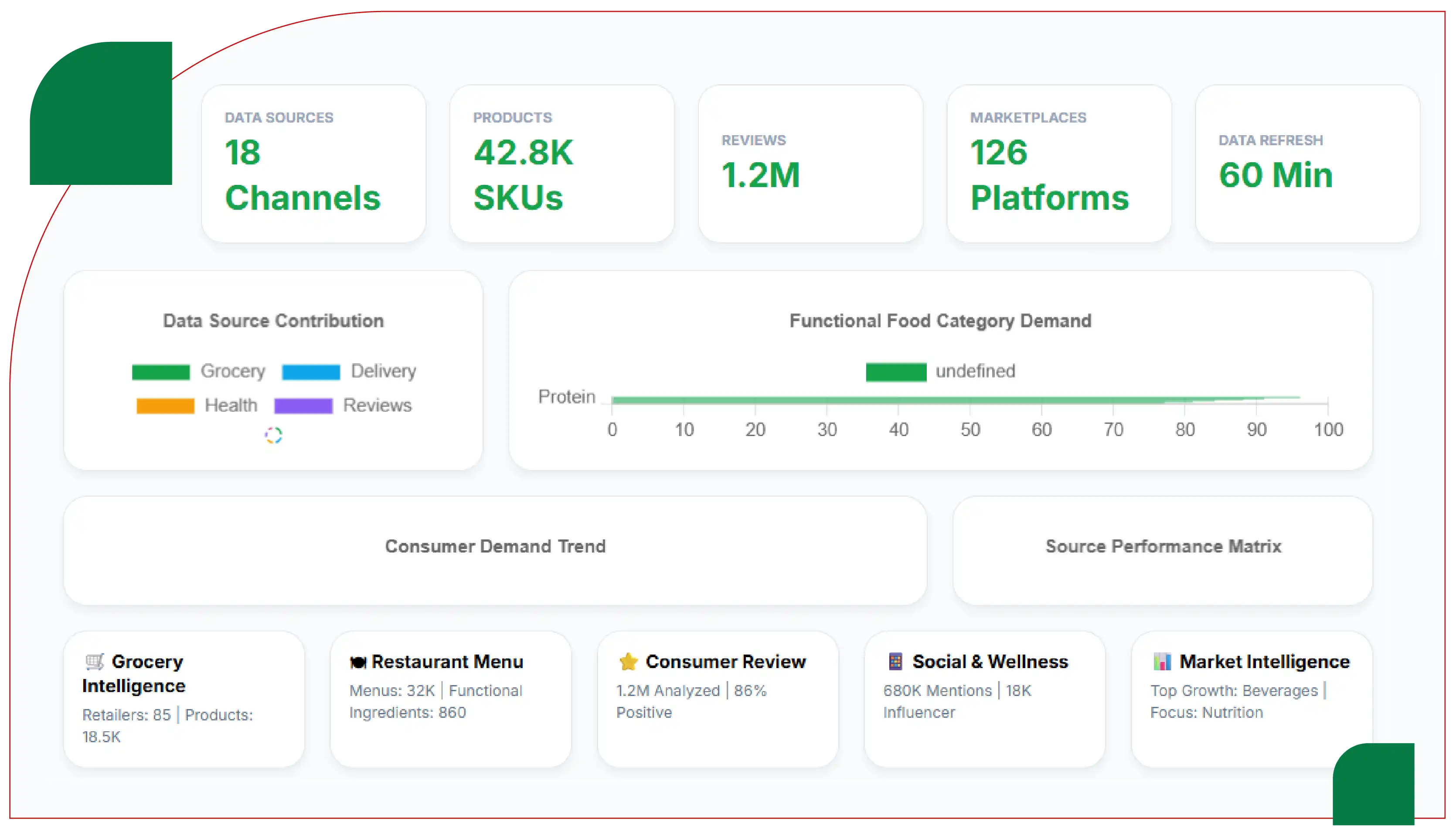Open the Restaurant Menu heading
This screenshot has height=829, width=1456.
tap(447, 662)
